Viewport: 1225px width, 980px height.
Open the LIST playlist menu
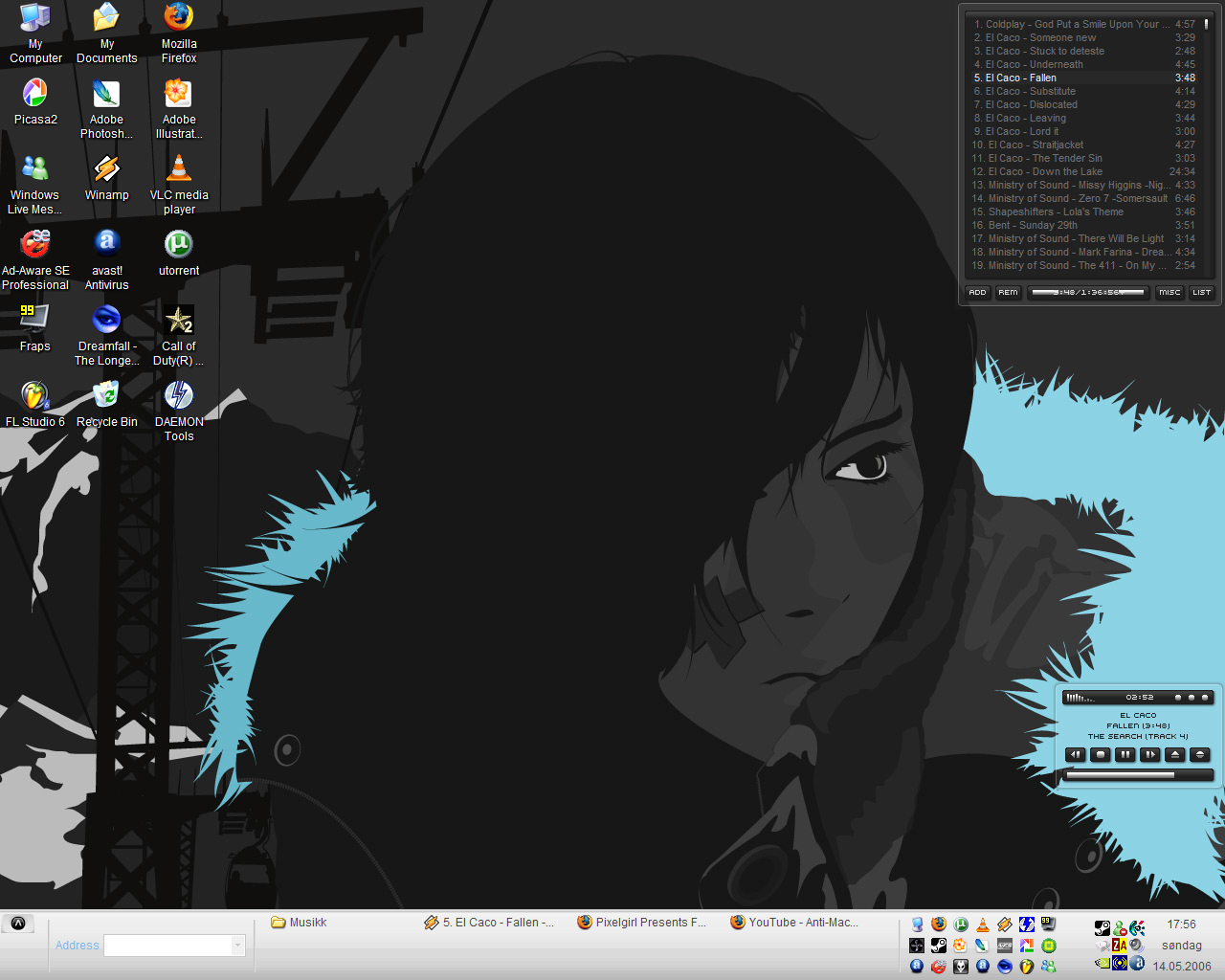click(x=1201, y=293)
